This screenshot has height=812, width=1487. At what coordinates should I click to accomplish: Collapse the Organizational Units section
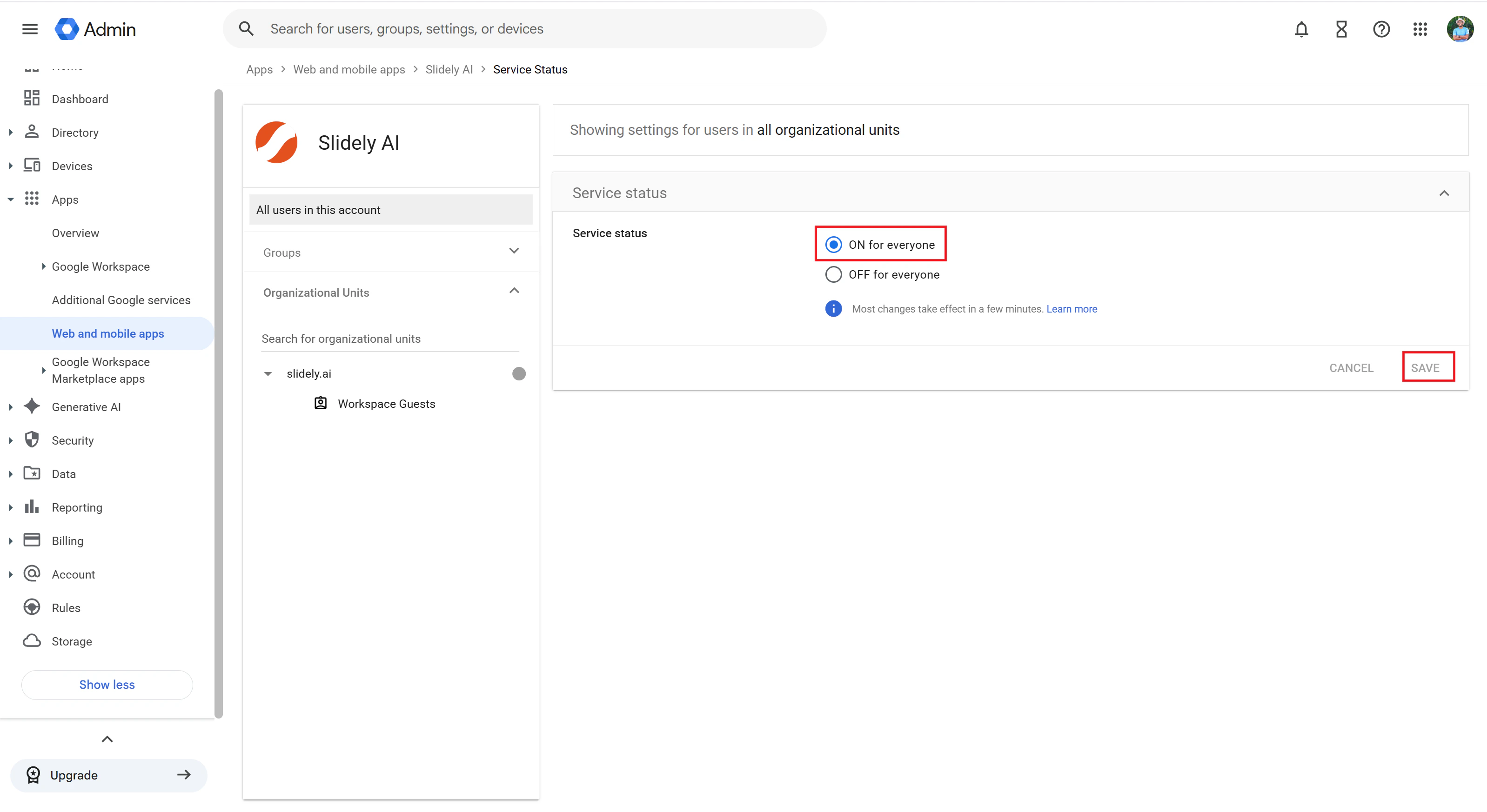[514, 290]
